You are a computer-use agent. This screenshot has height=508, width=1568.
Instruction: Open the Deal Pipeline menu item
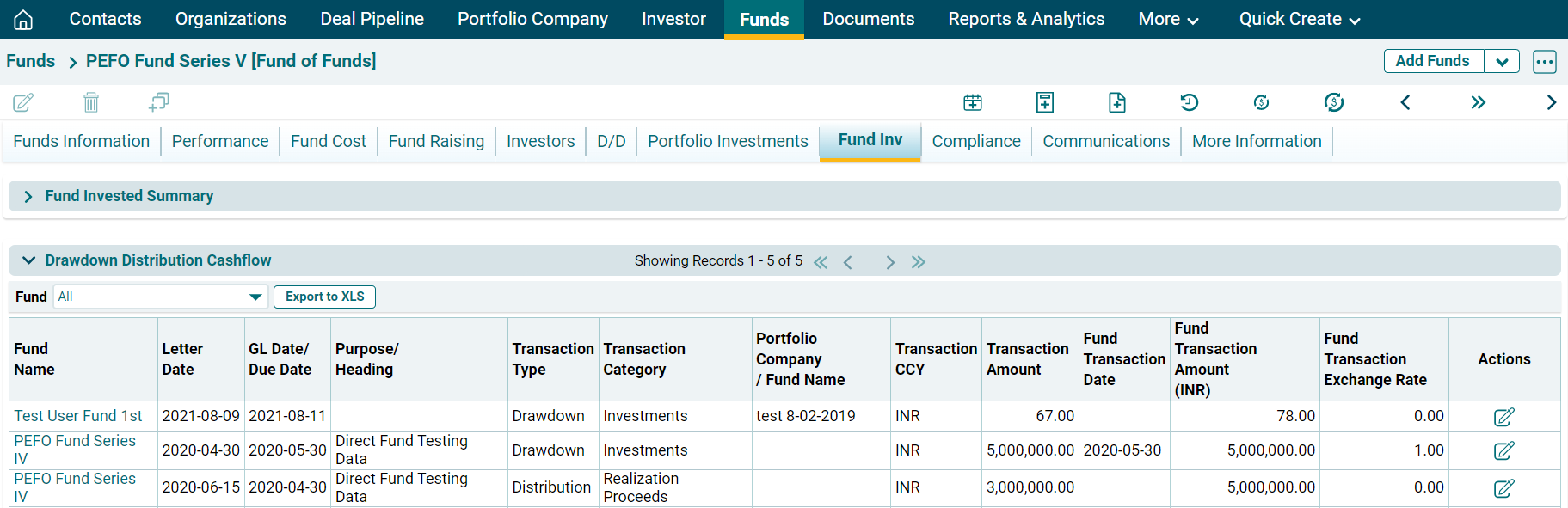pos(372,19)
